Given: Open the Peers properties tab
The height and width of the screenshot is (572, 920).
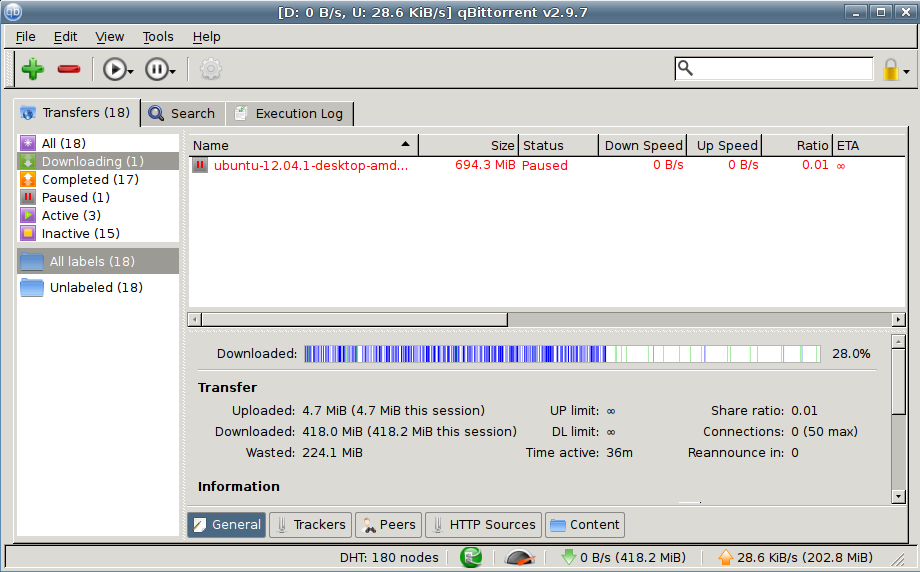Looking at the screenshot, I should 388,524.
